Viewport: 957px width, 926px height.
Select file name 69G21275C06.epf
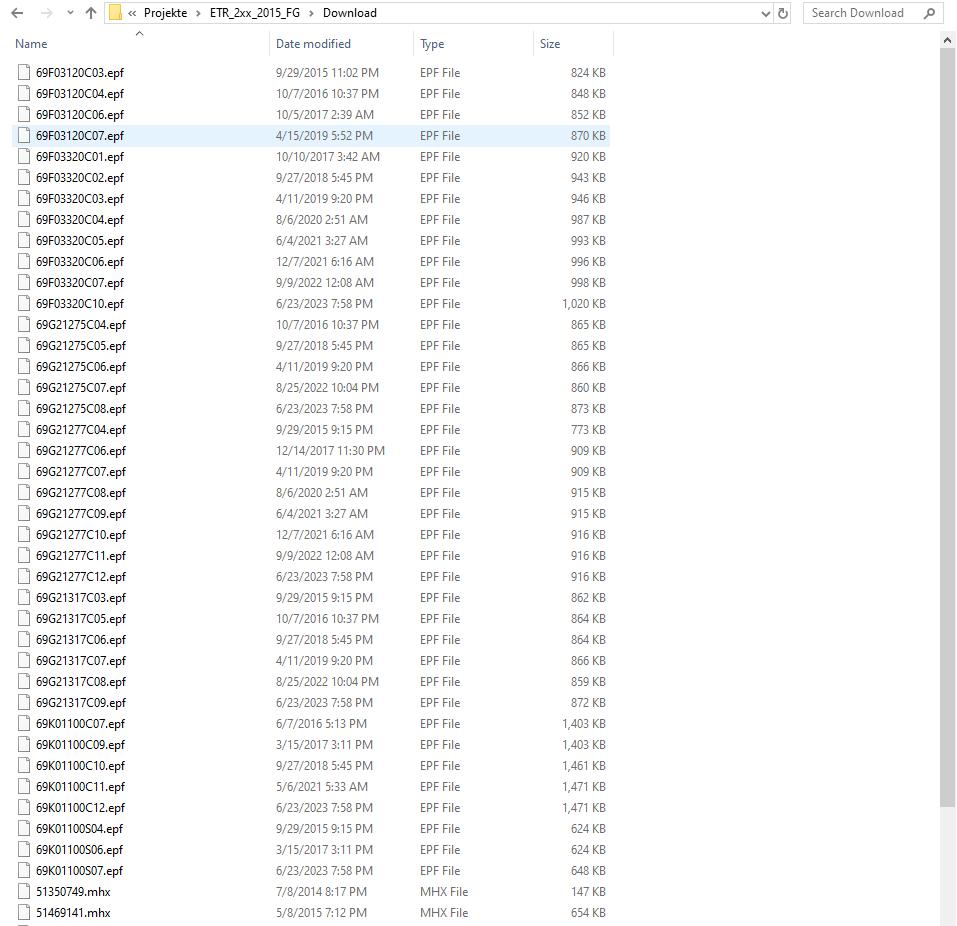coord(81,367)
